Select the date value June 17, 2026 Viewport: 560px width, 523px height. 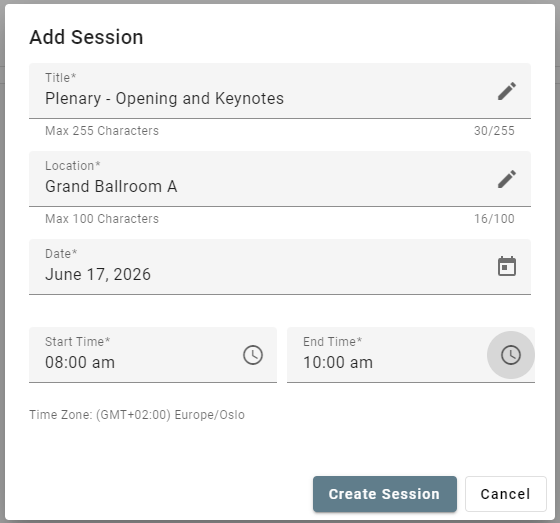98,274
